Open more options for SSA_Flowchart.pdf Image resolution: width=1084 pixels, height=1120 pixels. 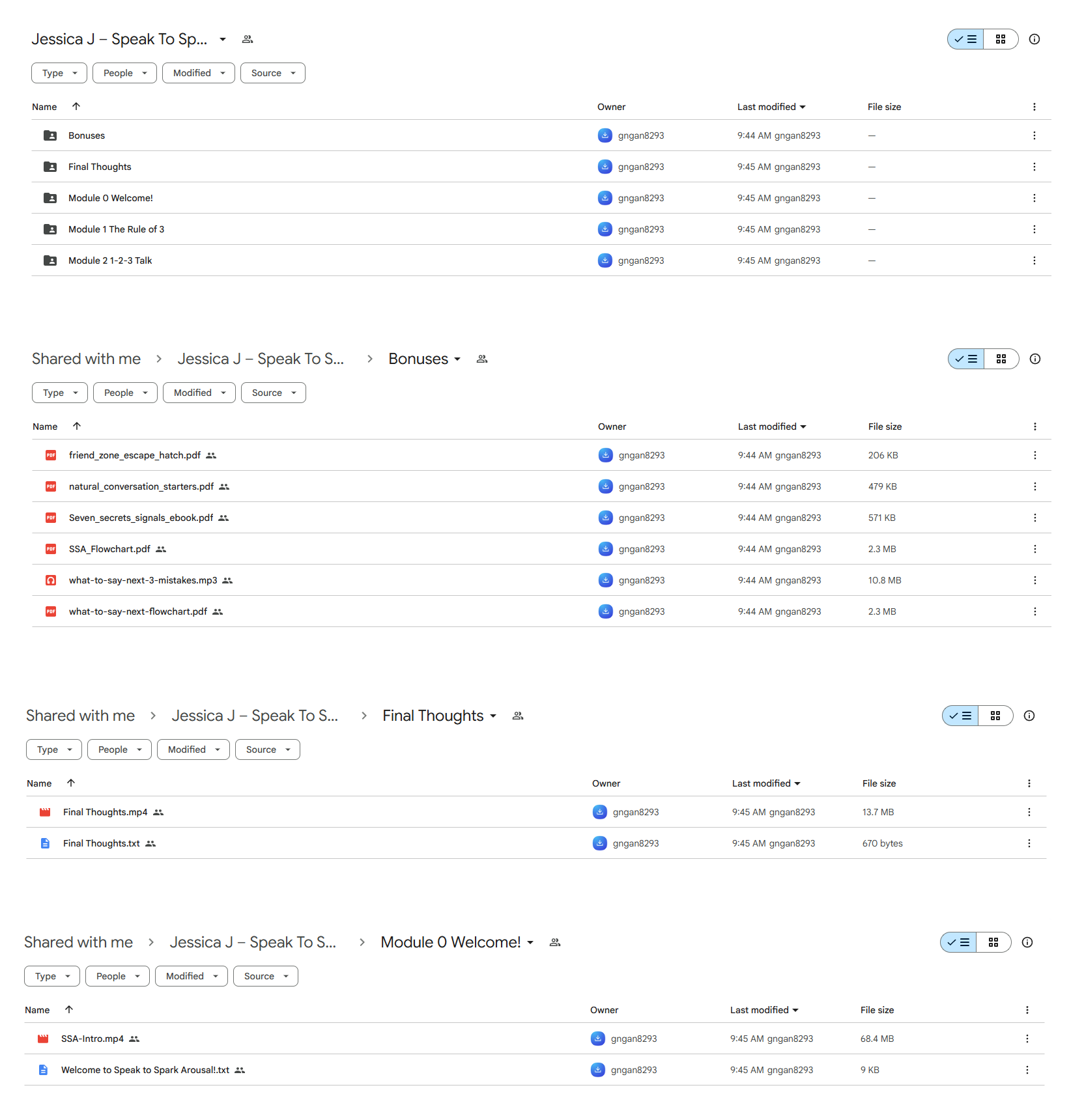[1034, 549]
